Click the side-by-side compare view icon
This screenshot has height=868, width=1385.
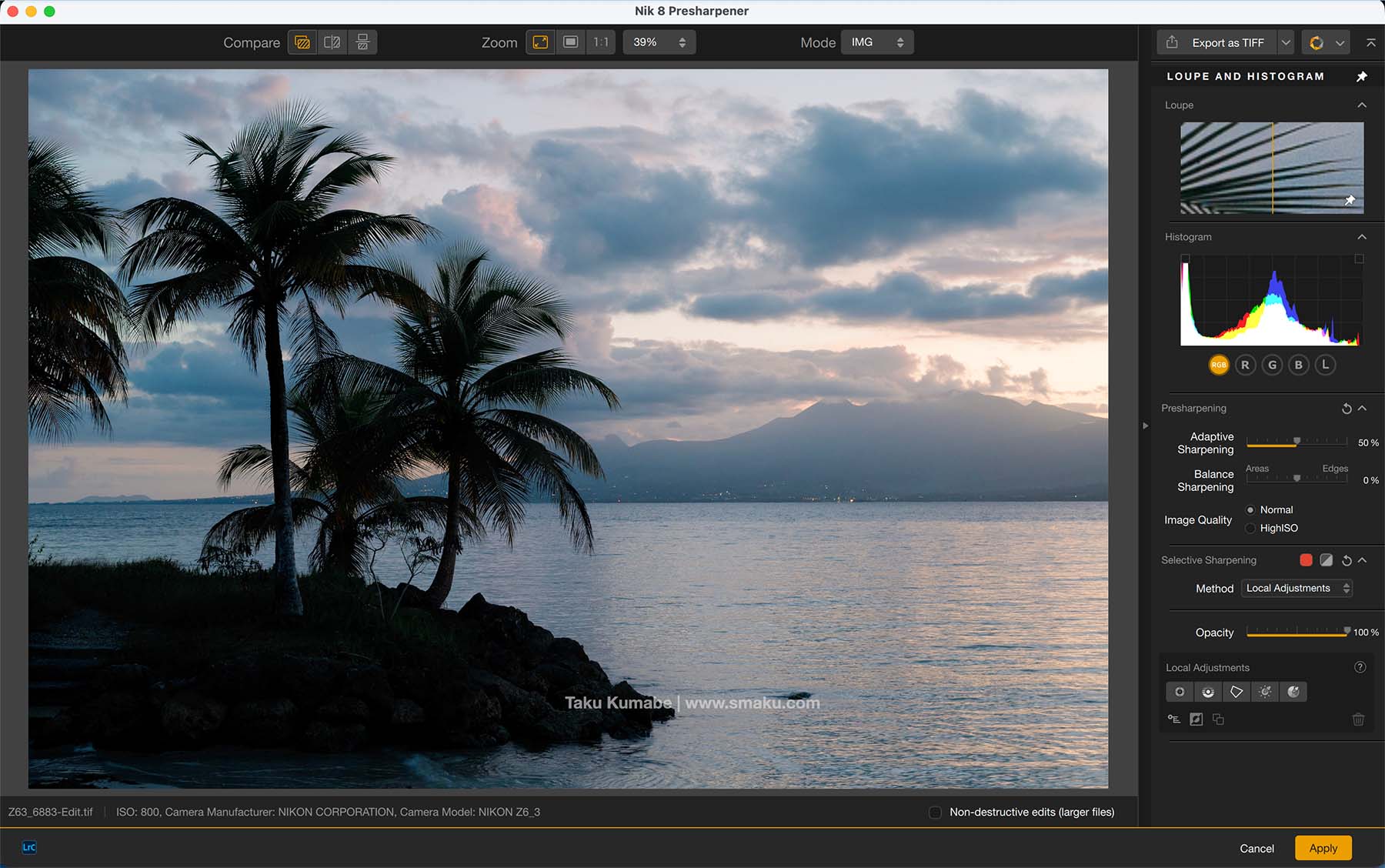click(x=362, y=42)
